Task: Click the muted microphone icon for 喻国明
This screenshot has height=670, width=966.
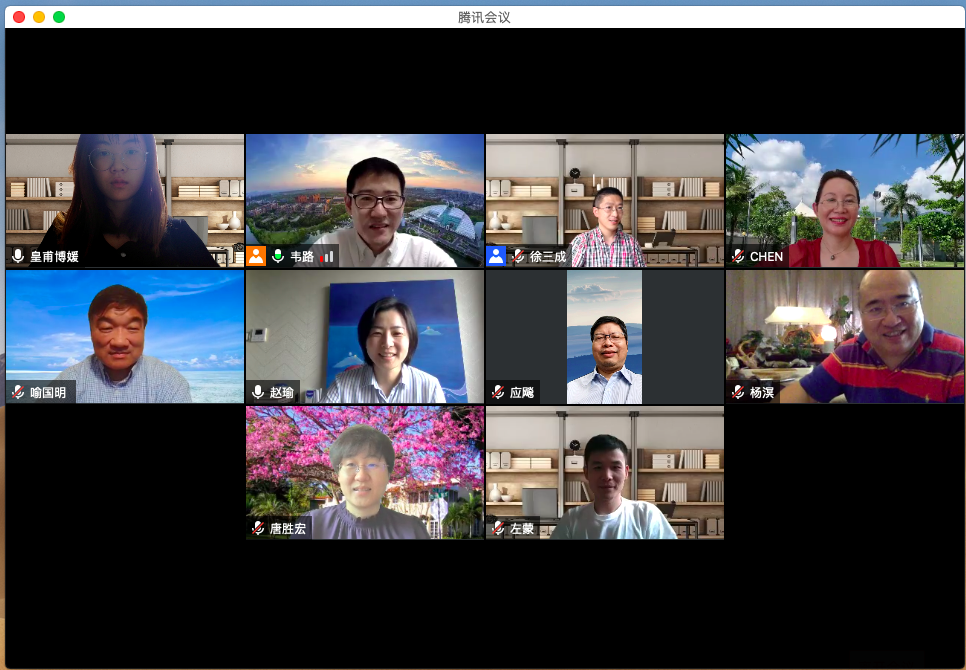Action: click(x=18, y=392)
